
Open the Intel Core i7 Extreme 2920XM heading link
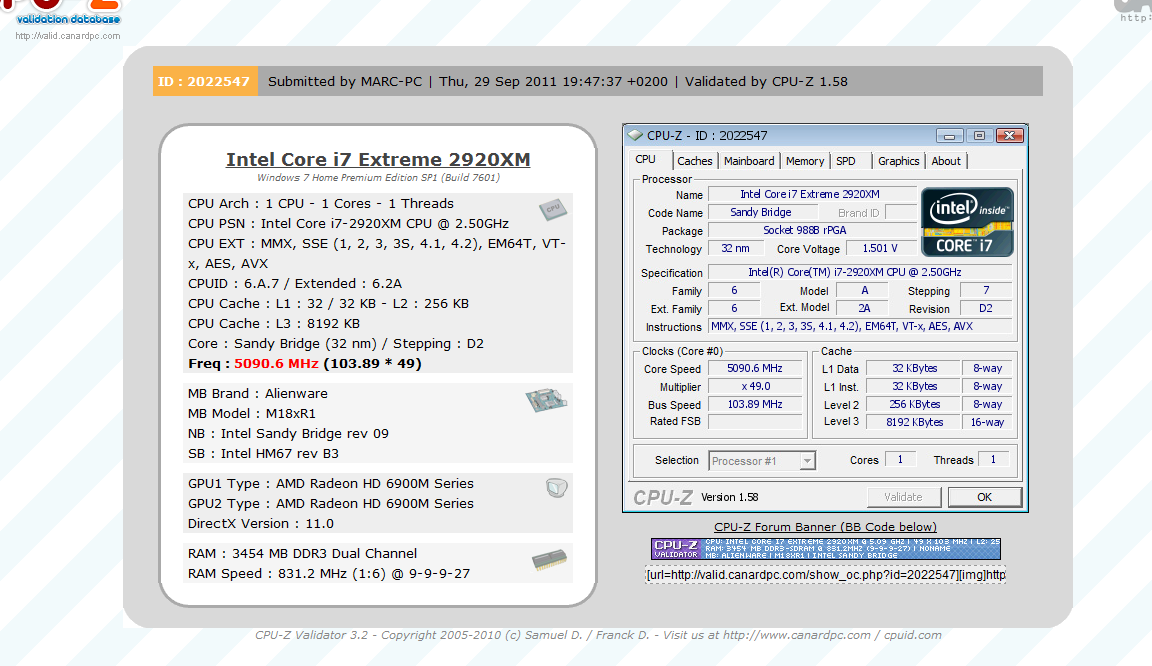tap(378, 160)
